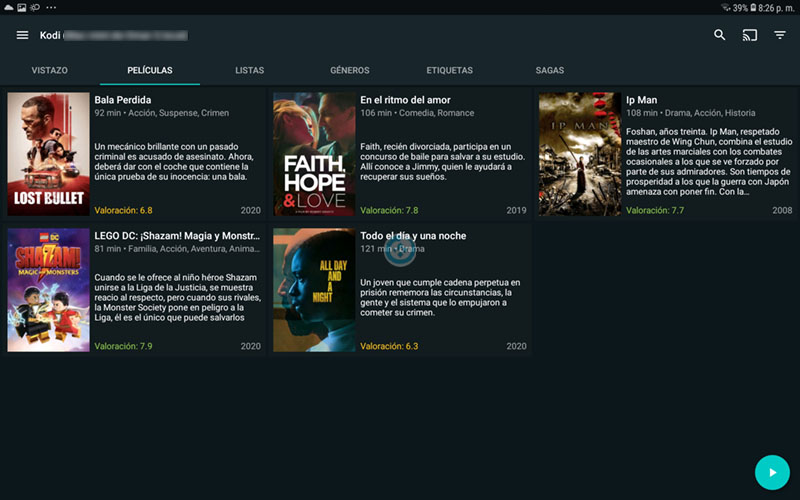This screenshot has height=500, width=800.
Task: Click the En el ritmo del amor title
Action: (405, 100)
